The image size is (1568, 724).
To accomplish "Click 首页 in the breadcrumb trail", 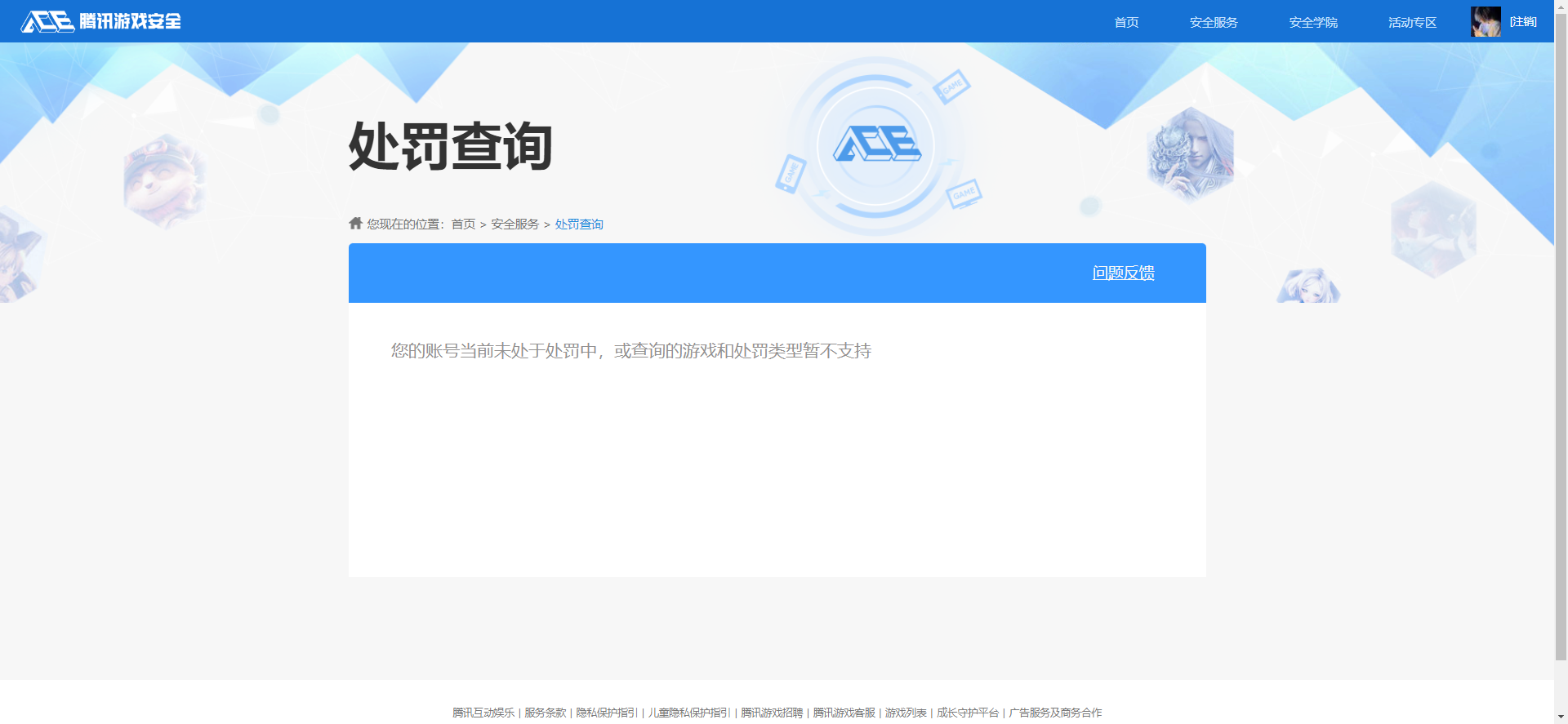I will pos(463,224).
